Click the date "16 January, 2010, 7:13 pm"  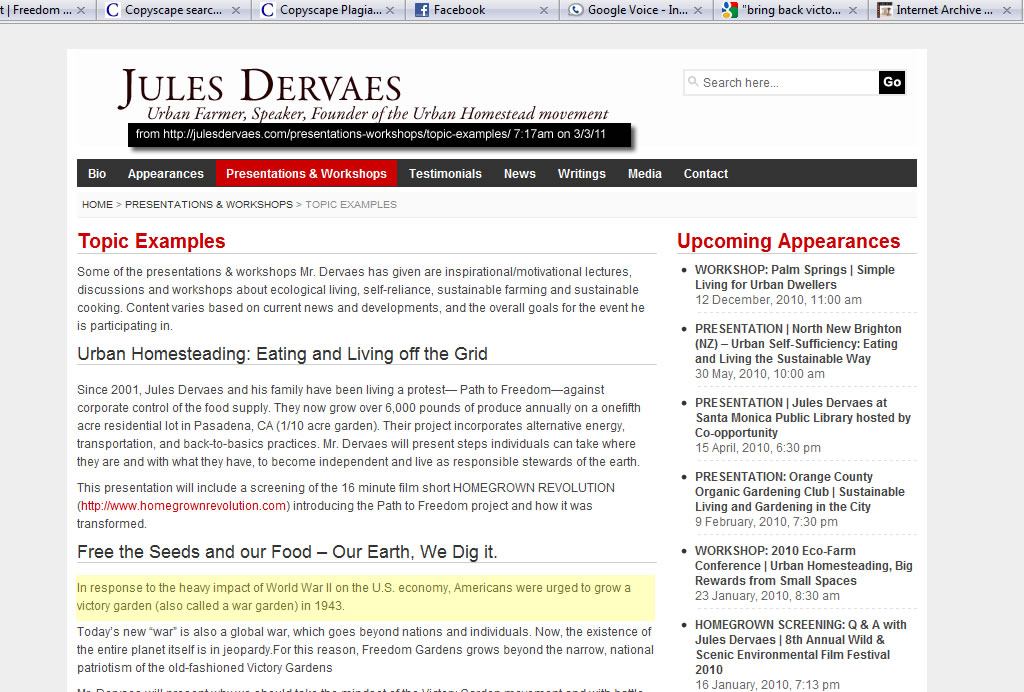click(x=767, y=685)
